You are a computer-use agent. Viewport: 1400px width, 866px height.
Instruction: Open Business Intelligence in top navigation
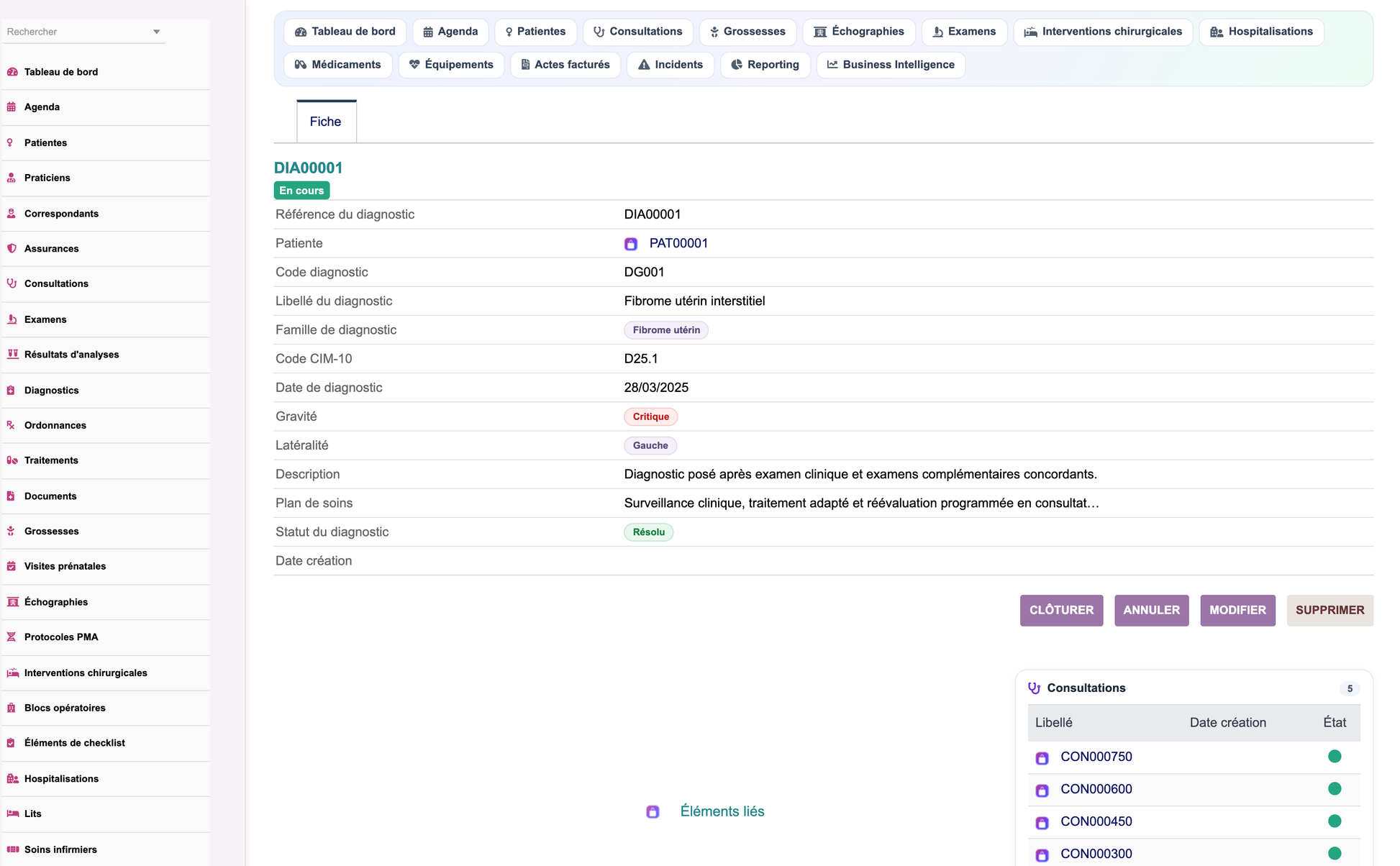(891, 65)
